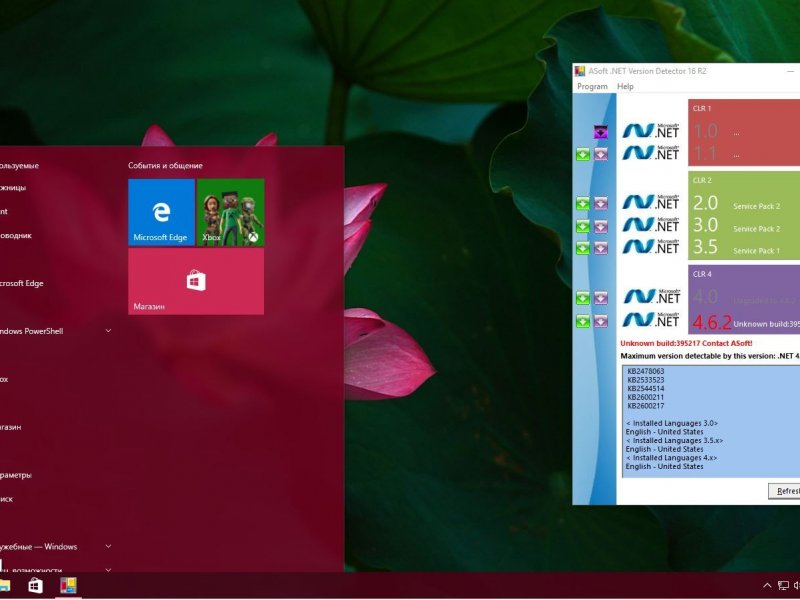This screenshot has height=600, width=800.
Task: Click the purple SDK icon for .NET 2.0
Action: [601, 204]
